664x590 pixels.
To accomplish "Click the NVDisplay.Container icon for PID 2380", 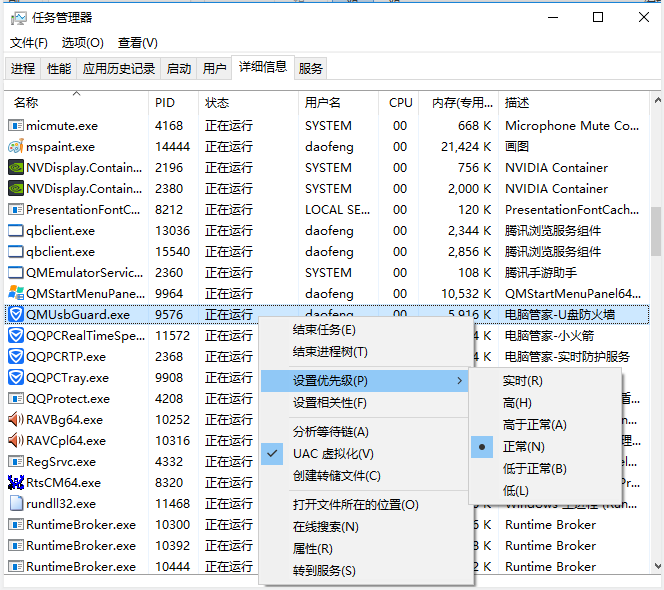I will click(16, 188).
